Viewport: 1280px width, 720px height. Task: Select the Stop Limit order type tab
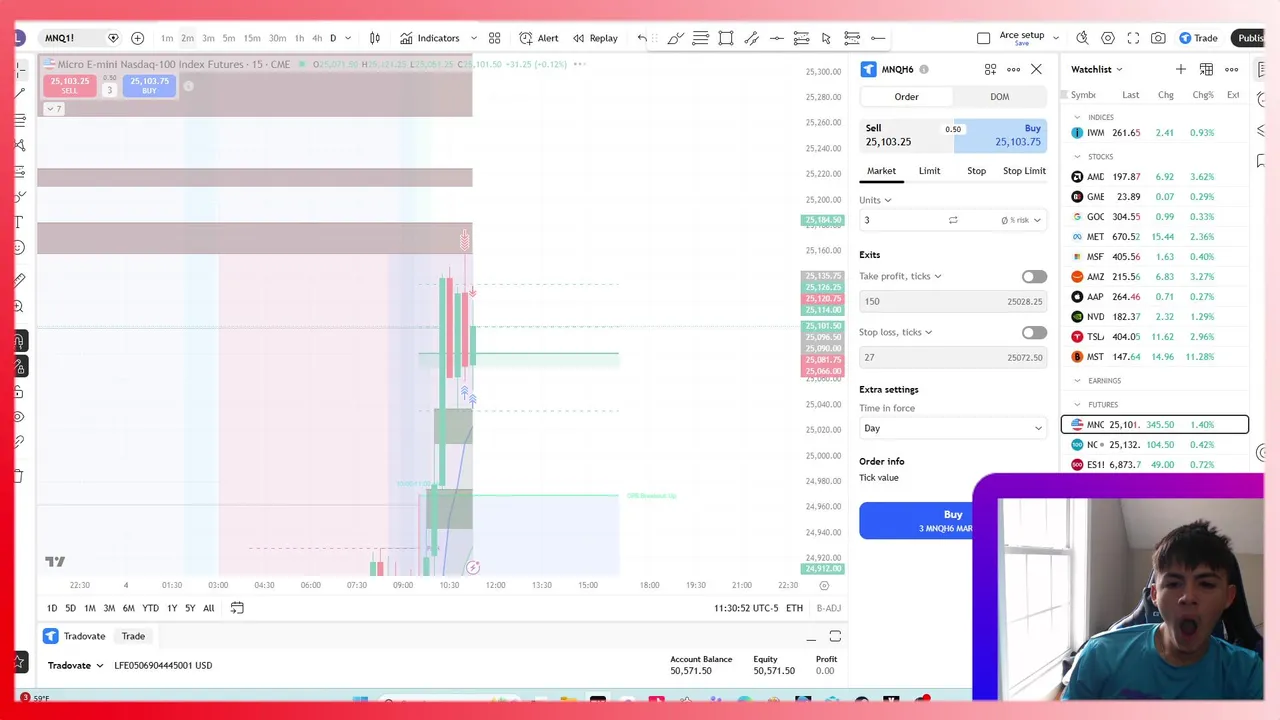coord(1024,171)
